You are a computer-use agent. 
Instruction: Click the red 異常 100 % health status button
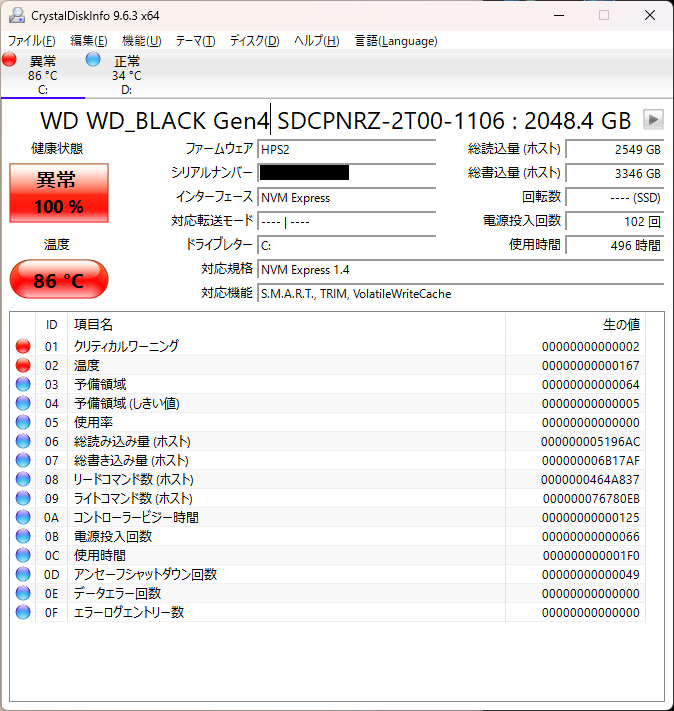coord(59,193)
